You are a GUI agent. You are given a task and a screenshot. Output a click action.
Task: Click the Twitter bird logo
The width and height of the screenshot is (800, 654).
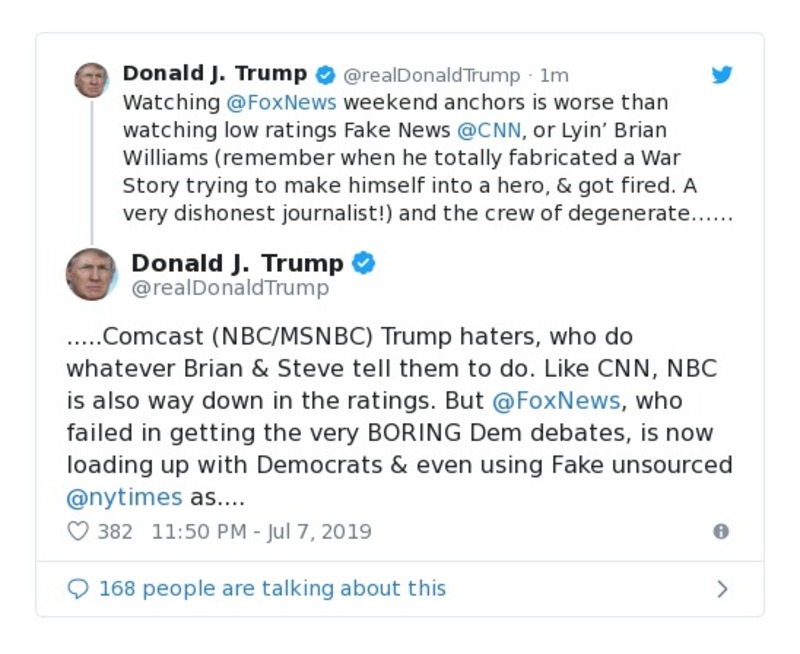pos(722,74)
